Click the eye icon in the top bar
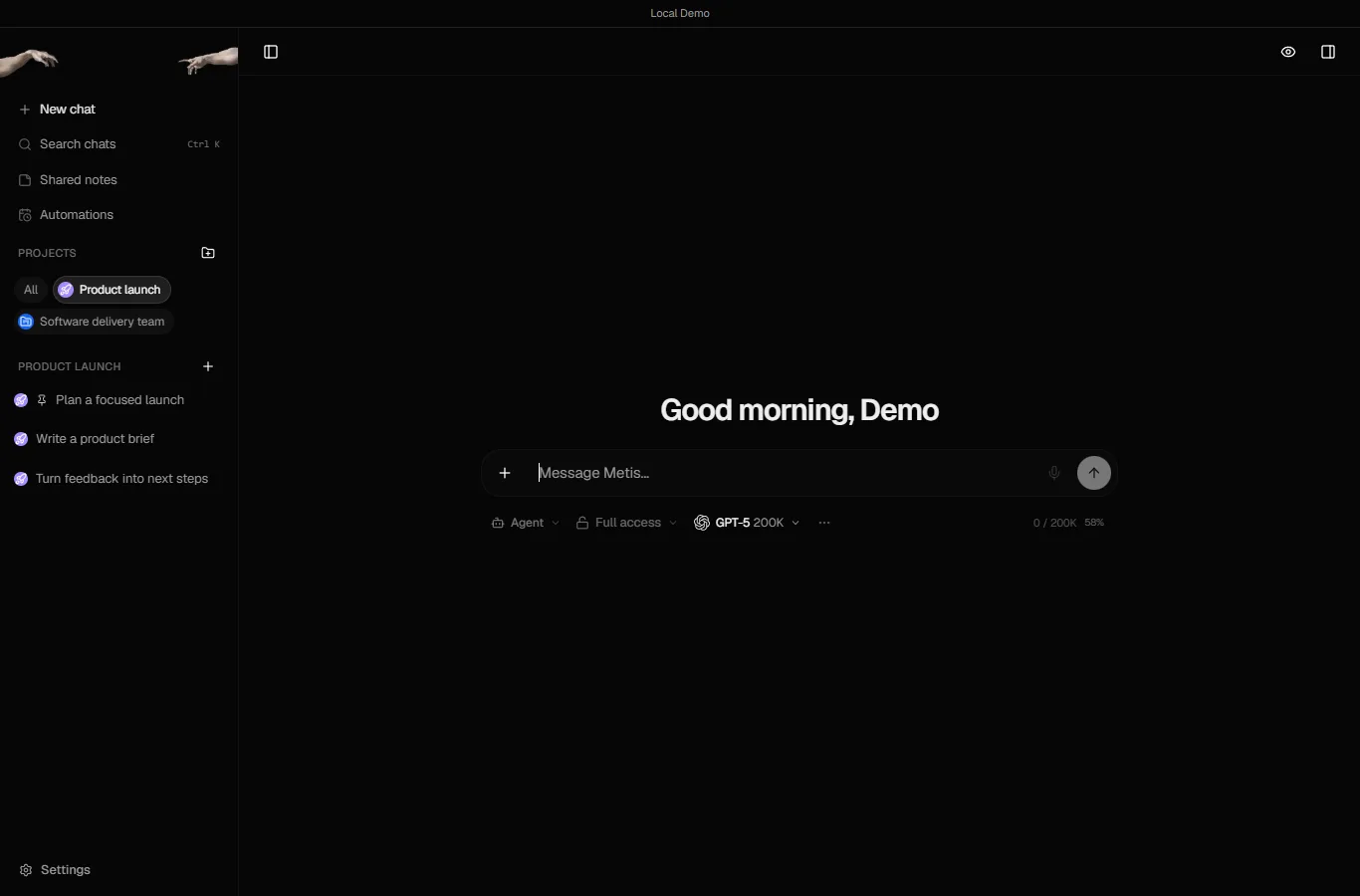This screenshot has height=896, width=1360. click(x=1288, y=52)
